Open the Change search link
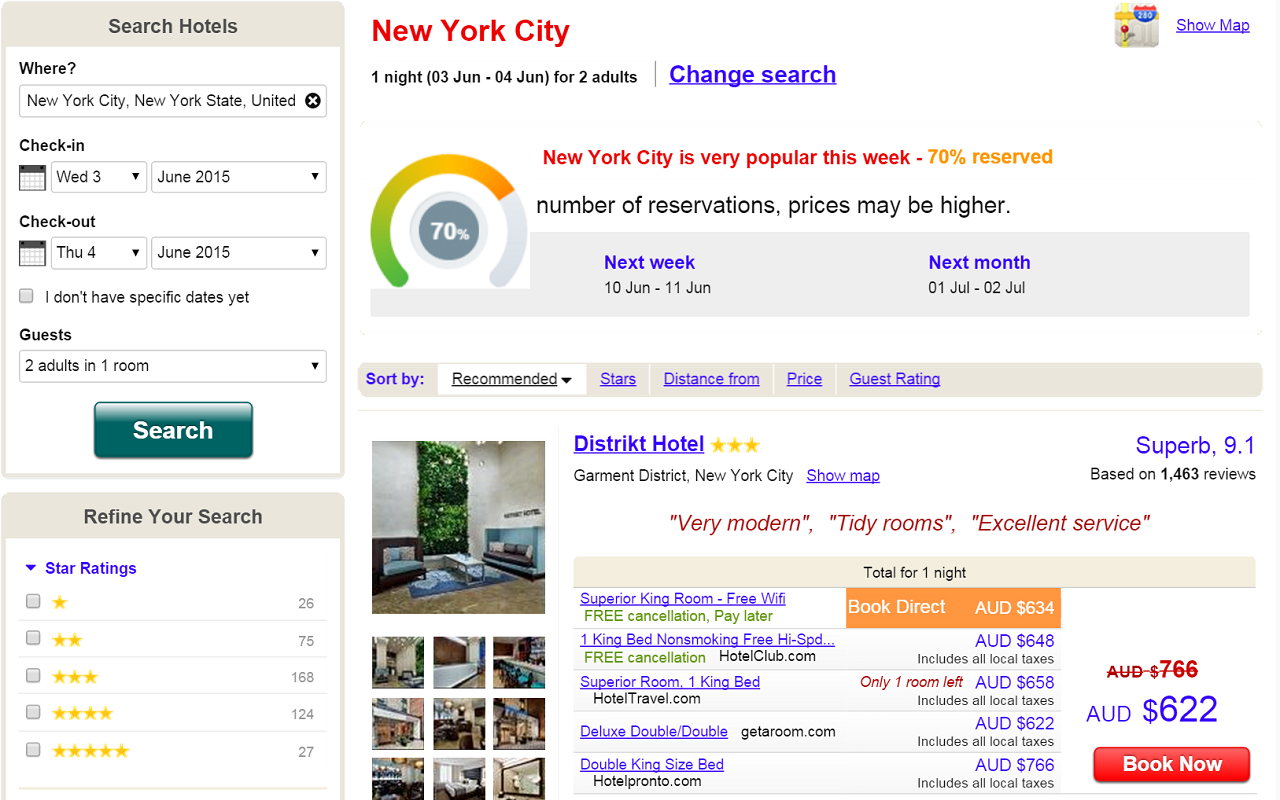This screenshot has height=800, width=1280. pyautogui.click(x=752, y=74)
